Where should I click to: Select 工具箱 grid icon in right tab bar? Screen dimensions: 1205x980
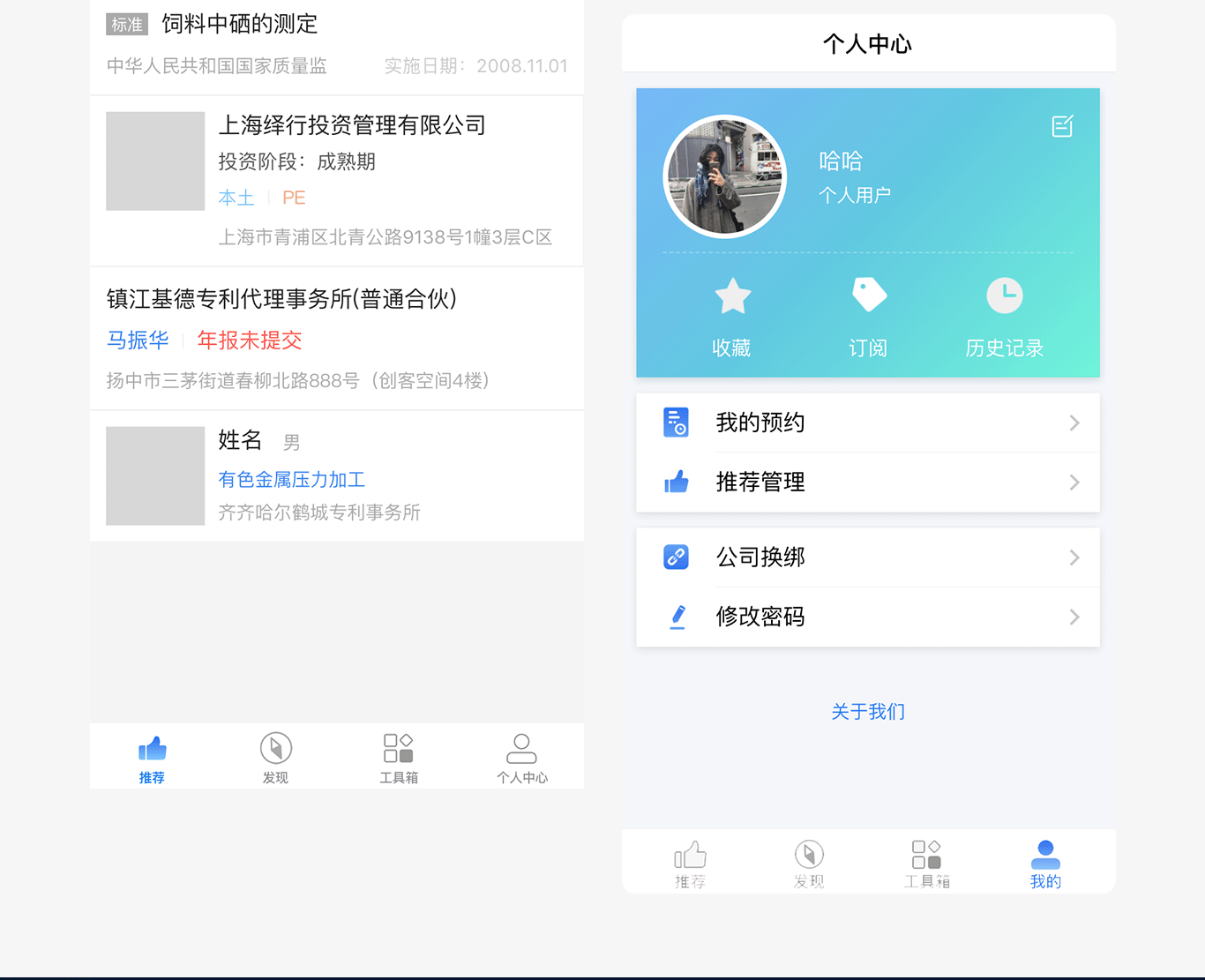click(x=926, y=854)
